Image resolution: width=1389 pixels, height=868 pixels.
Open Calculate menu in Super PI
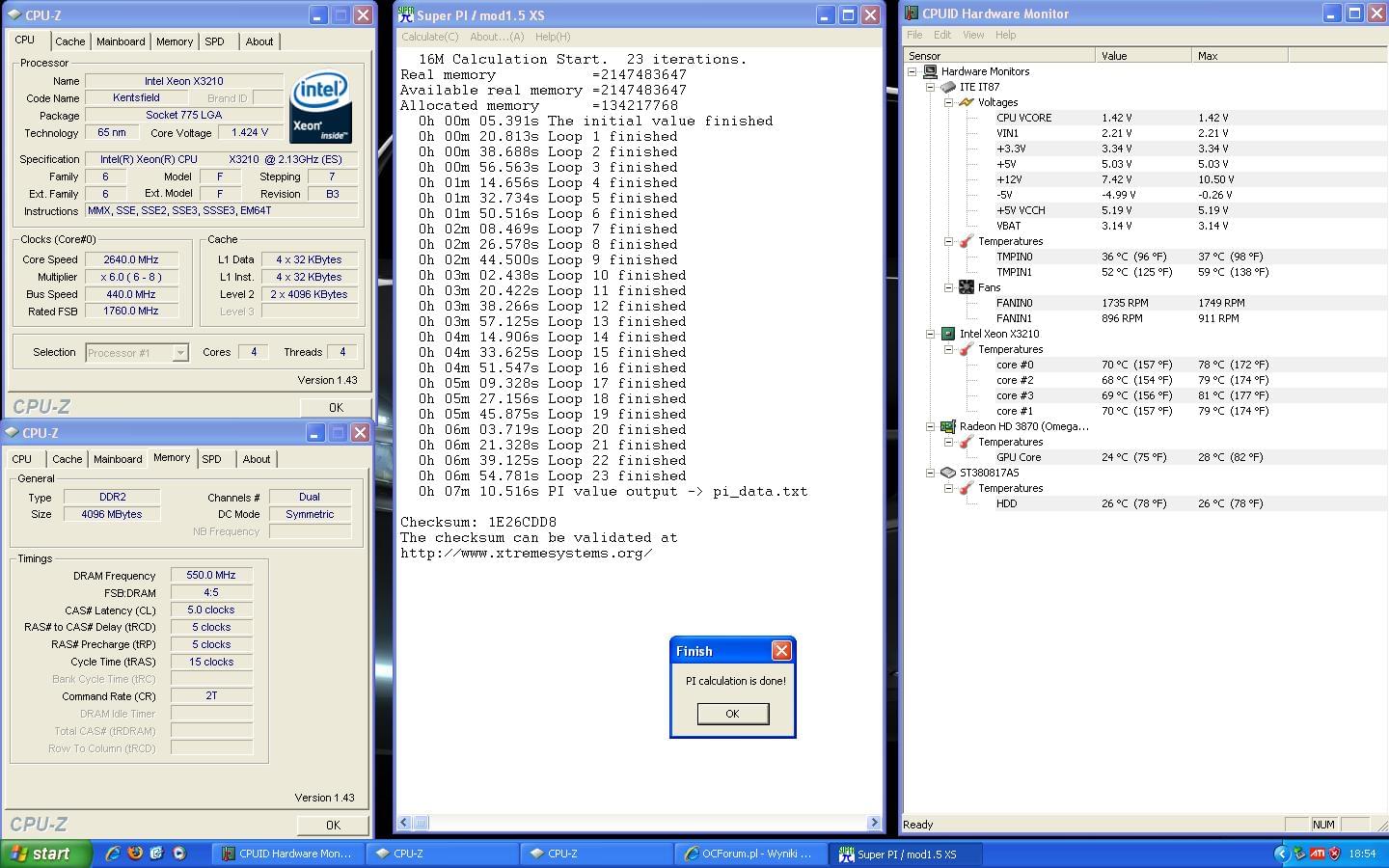429,37
